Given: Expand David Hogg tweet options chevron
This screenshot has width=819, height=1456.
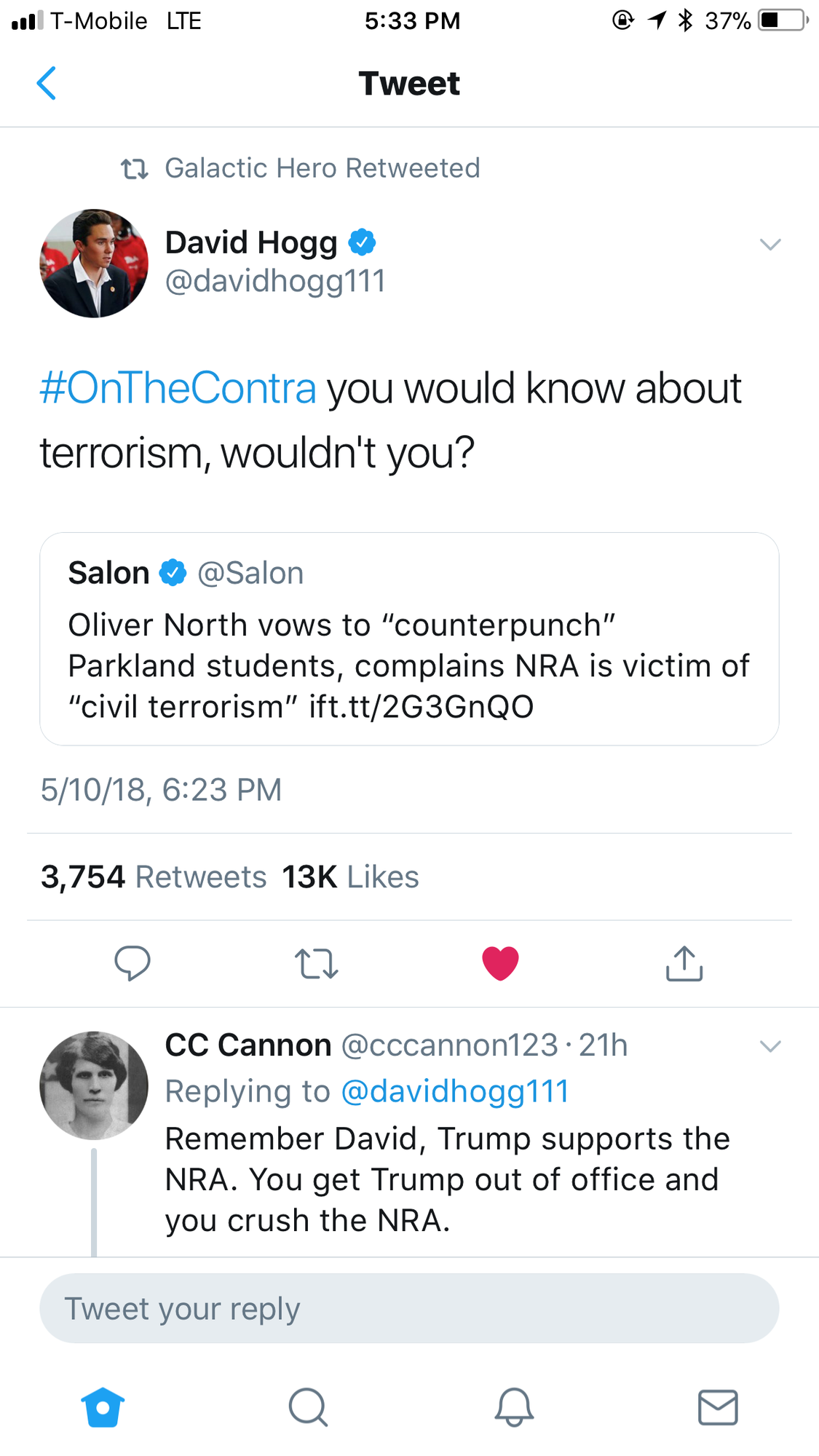Looking at the screenshot, I should pos(770,244).
